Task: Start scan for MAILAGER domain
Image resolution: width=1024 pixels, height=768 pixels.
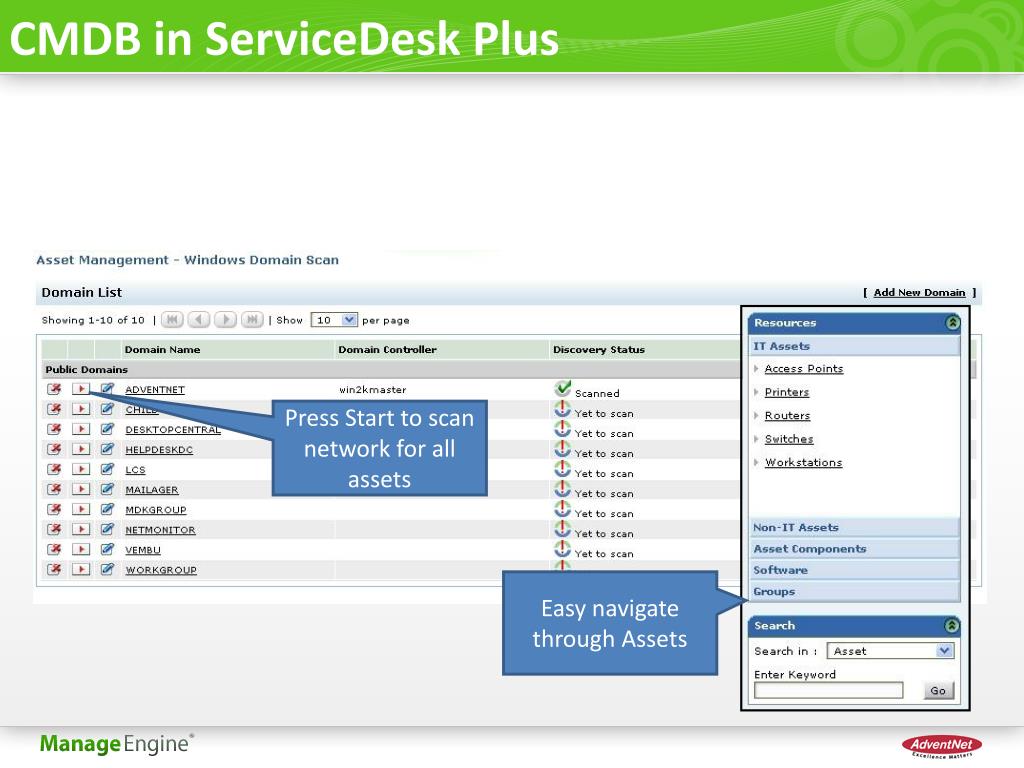Action: click(81, 489)
